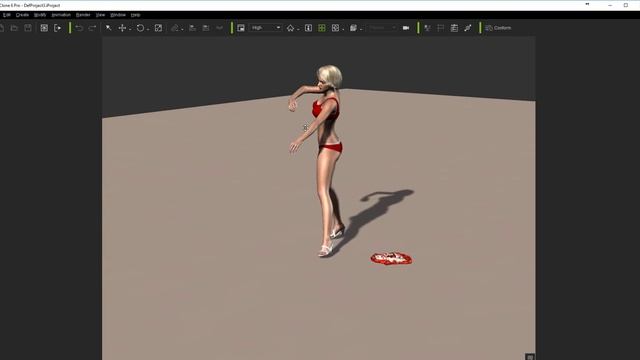640x360 pixels.
Task: Select the Move tool cross icon
Action: point(122,28)
